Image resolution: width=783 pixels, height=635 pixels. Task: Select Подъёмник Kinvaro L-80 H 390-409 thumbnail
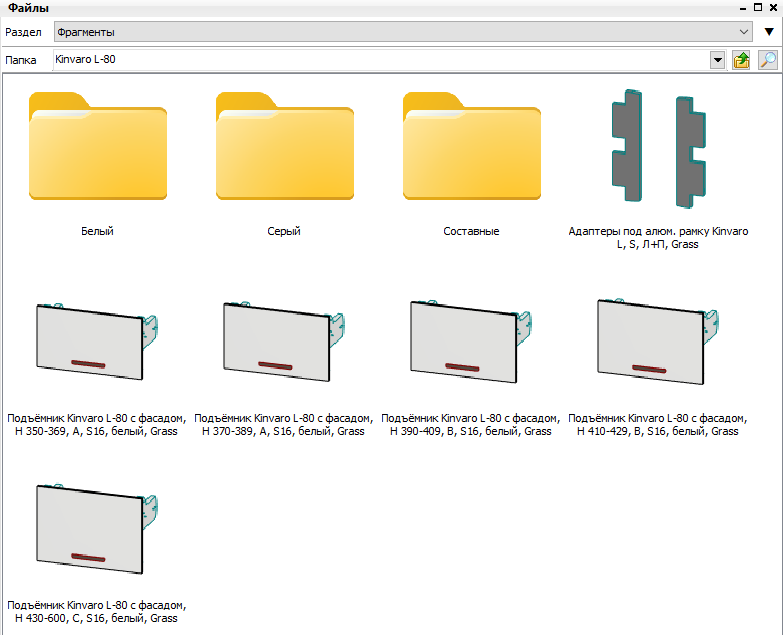click(x=471, y=342)
